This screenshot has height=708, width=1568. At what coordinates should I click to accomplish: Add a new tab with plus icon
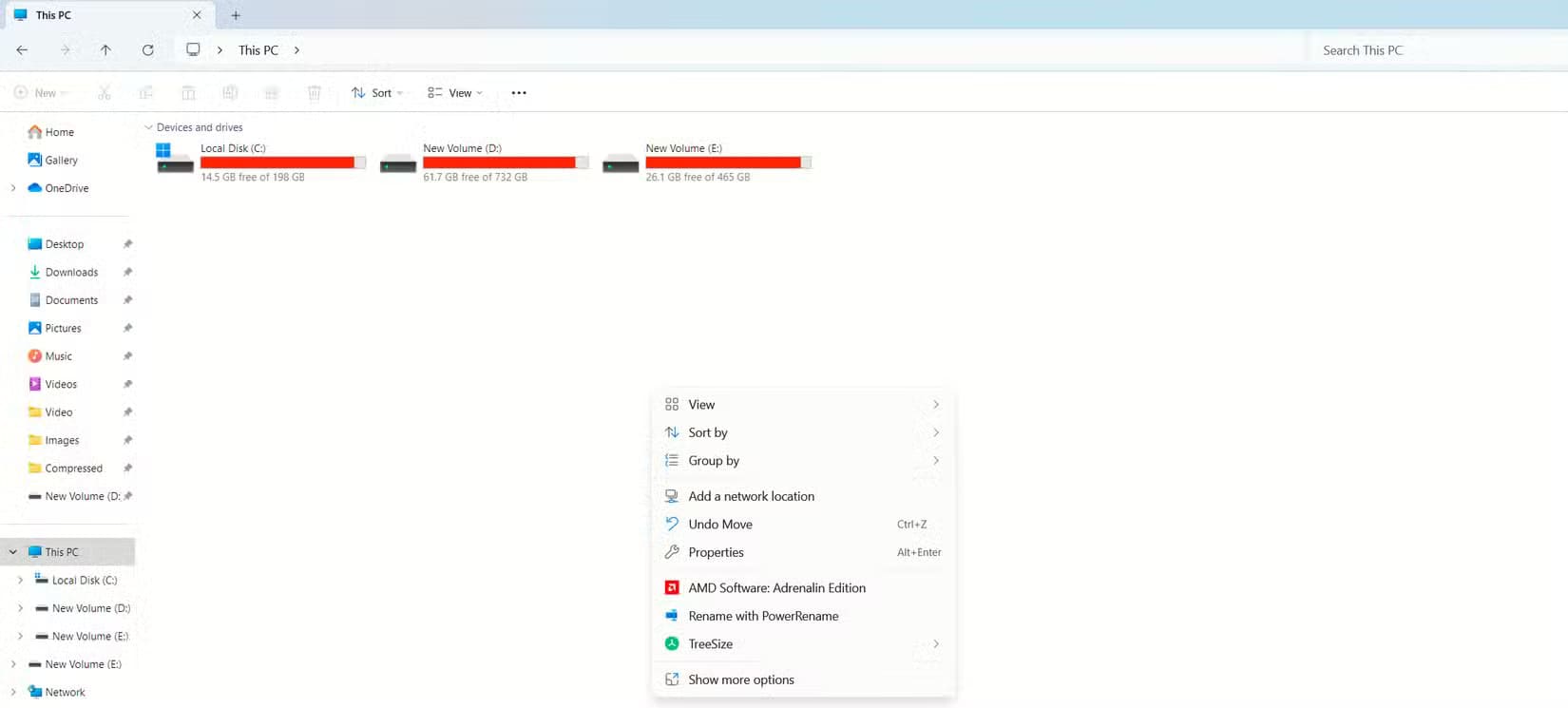236,15
